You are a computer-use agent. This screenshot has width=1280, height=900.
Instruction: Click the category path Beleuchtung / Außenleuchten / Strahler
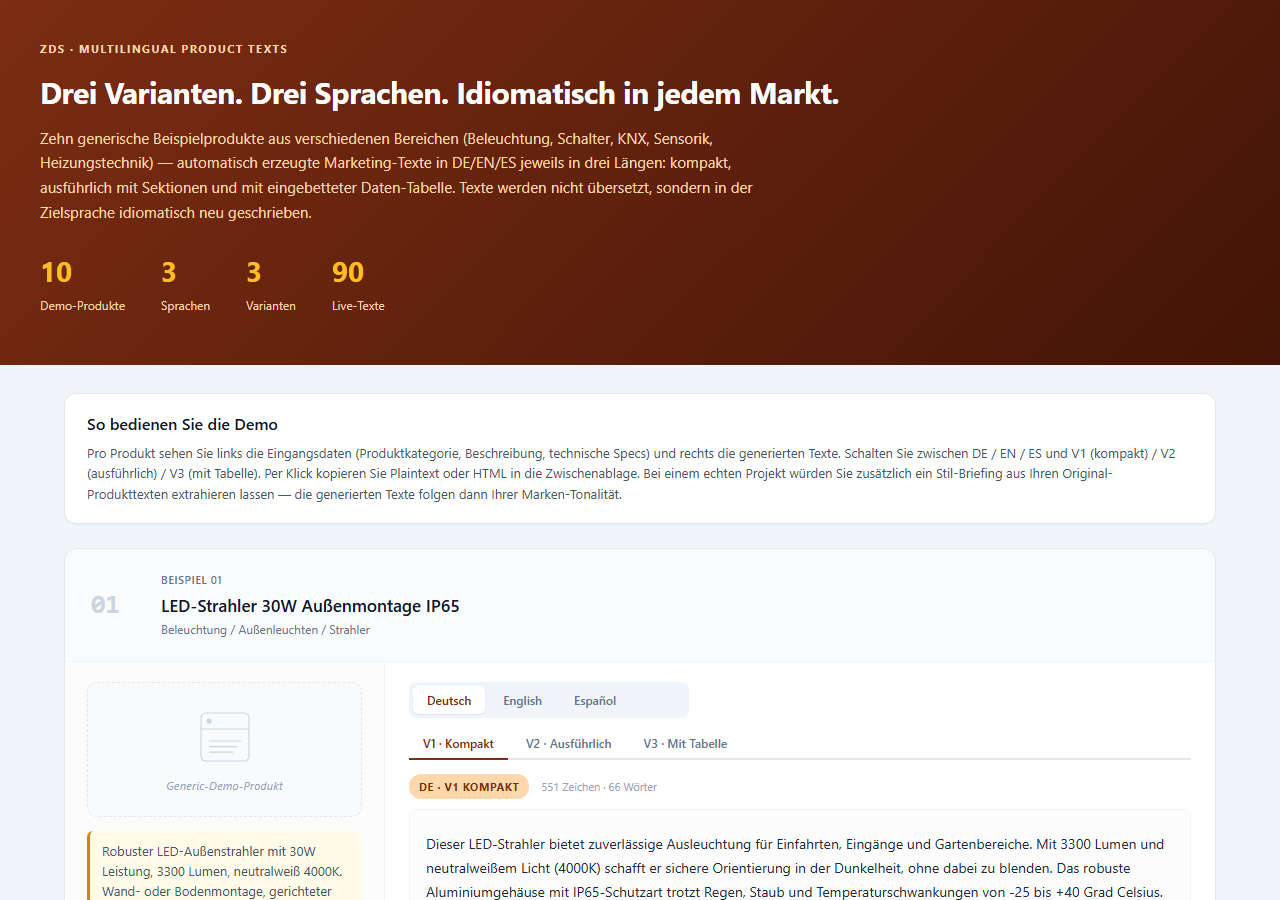(x=265, y=630)
